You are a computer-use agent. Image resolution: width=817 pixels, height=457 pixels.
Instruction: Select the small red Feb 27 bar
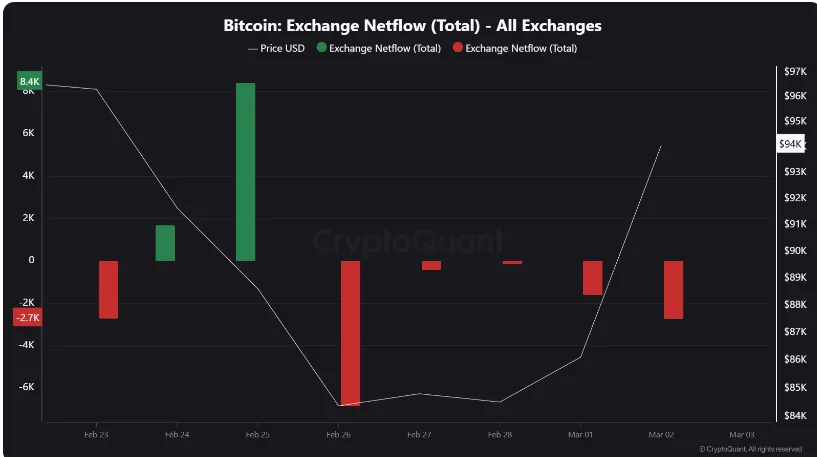(x=431, y=265)
